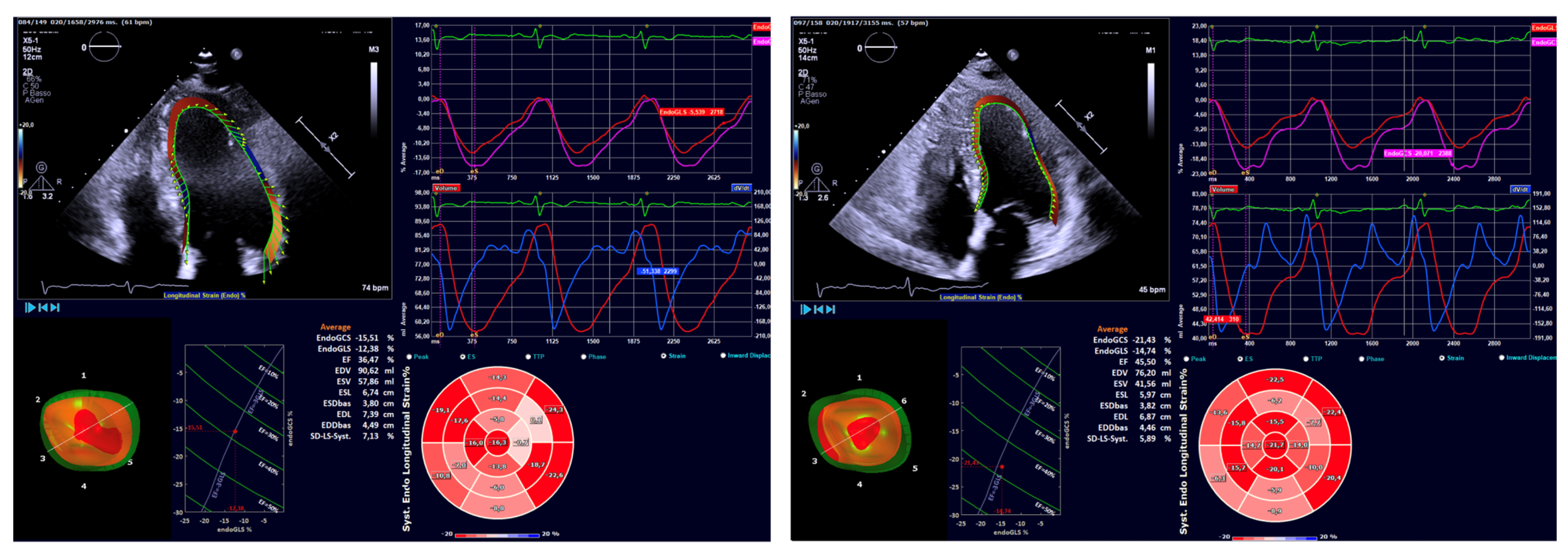Step to next frame in left panel
This screenshot has height=554, width=1568.
click(x=55, y=307)
